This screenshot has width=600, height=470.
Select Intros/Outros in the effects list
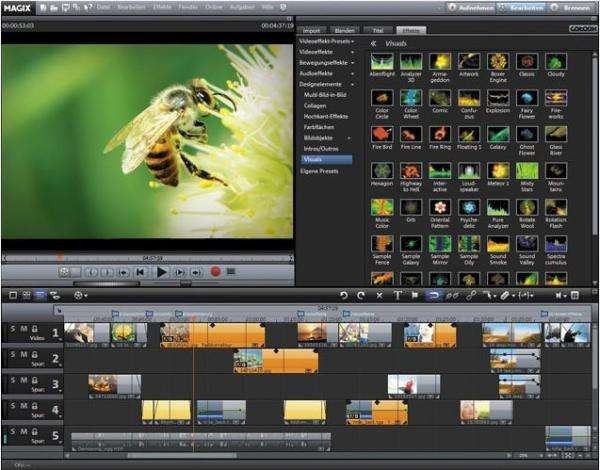[321, 149]
